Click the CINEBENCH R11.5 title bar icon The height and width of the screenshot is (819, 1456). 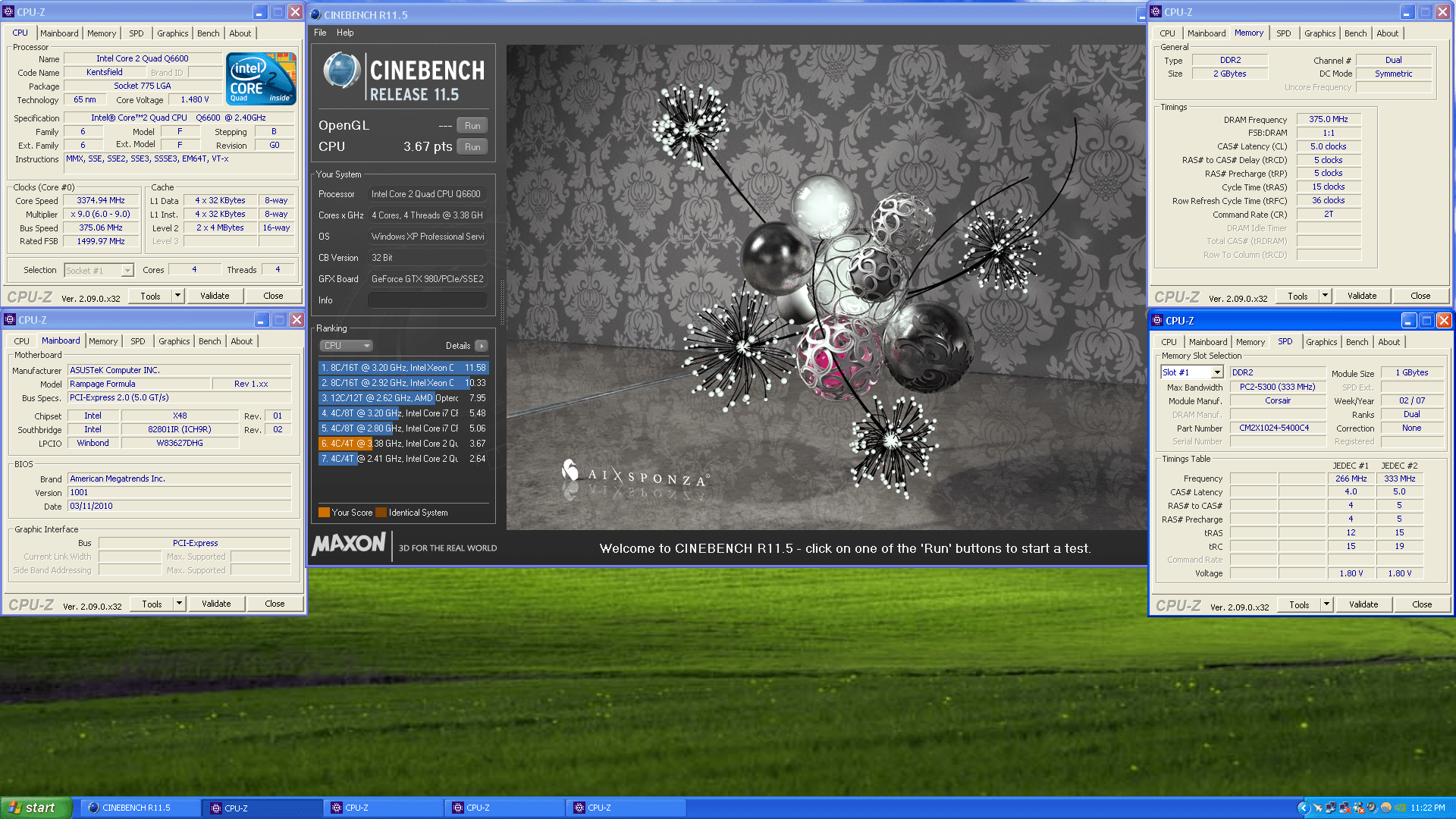315,14
